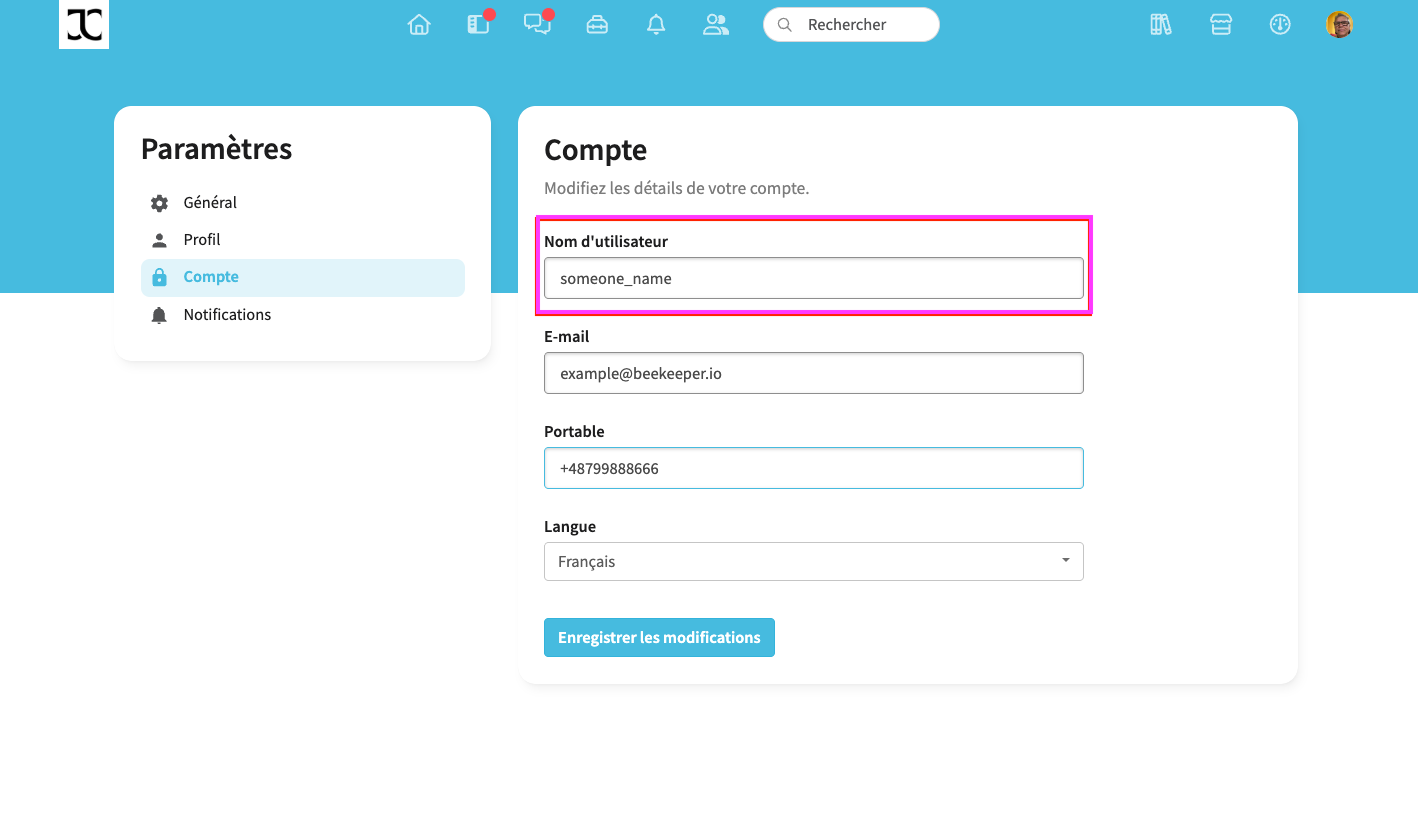The image size is (1418, 839).
Task: Open the user avatar profile menu
Action: click(1340, 25)
